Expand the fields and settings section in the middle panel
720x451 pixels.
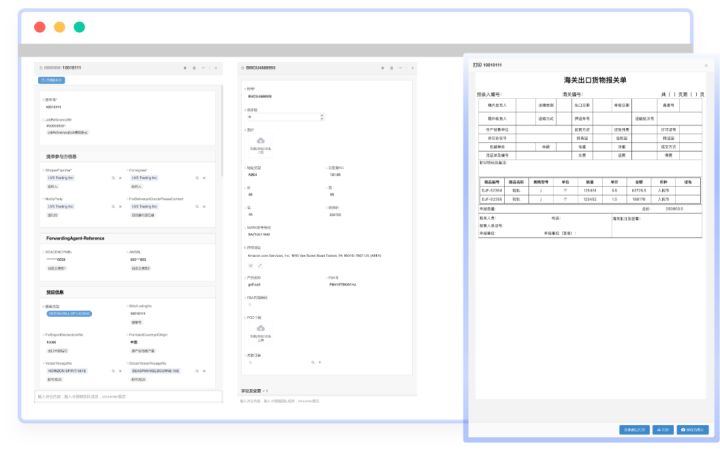(x=254, y=391)
